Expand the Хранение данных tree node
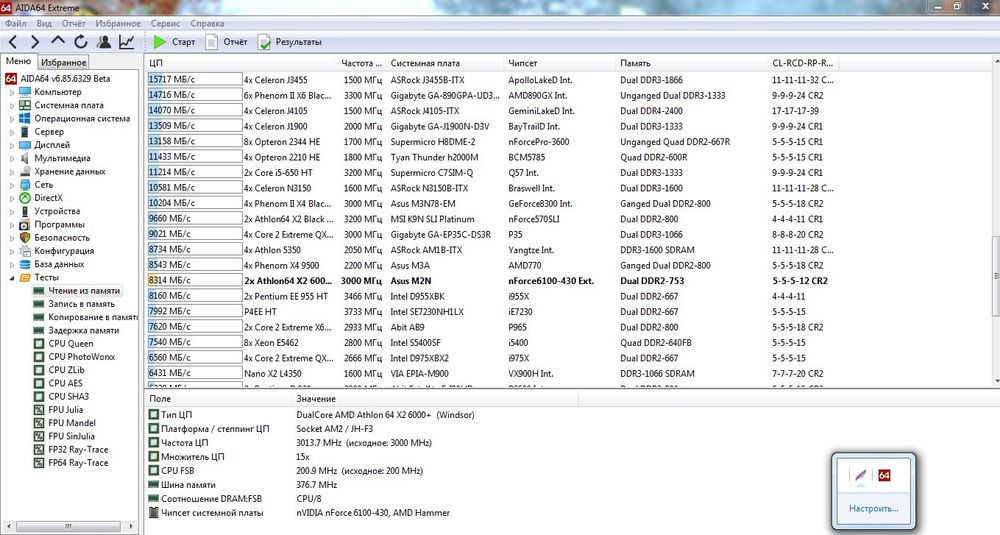 click(11, 172)
